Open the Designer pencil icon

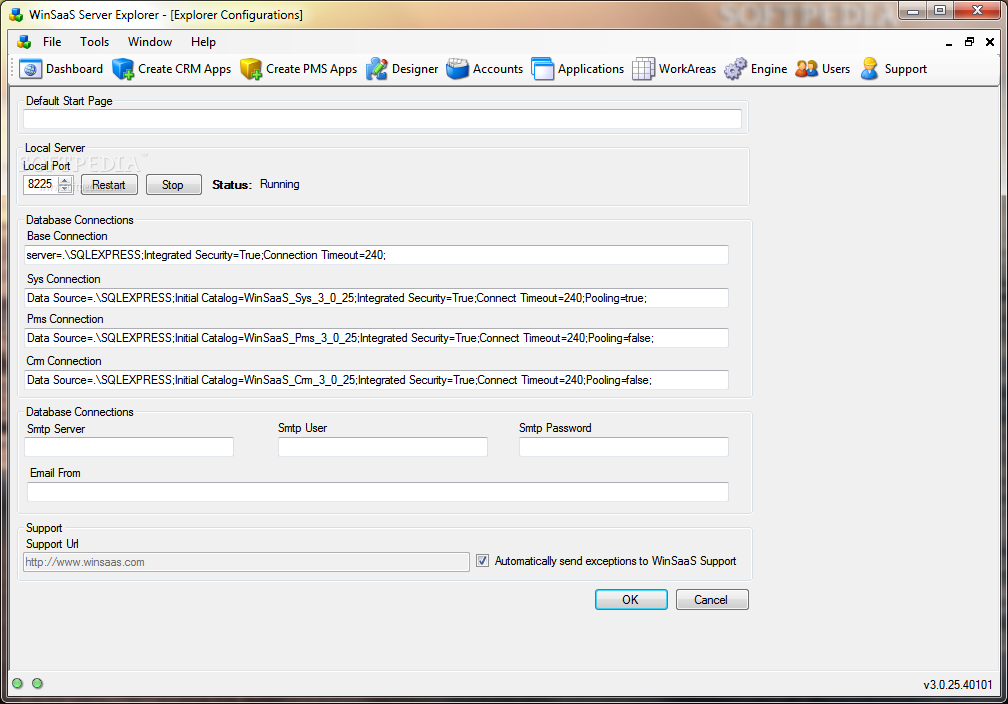coord(377,69)
